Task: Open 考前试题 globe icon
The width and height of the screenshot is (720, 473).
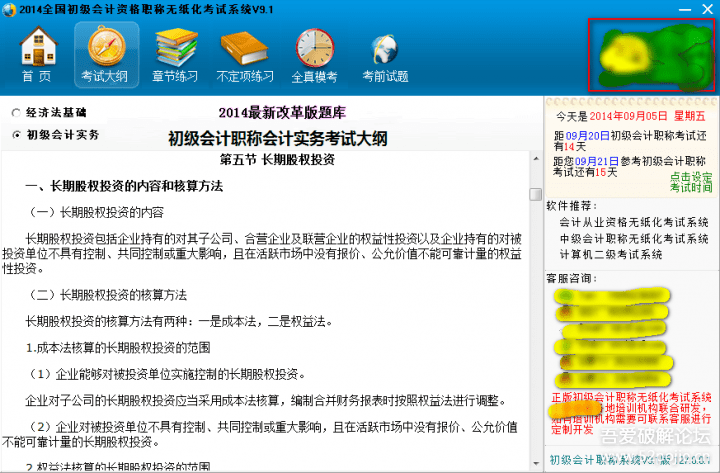Action: [x=385, y=54]
